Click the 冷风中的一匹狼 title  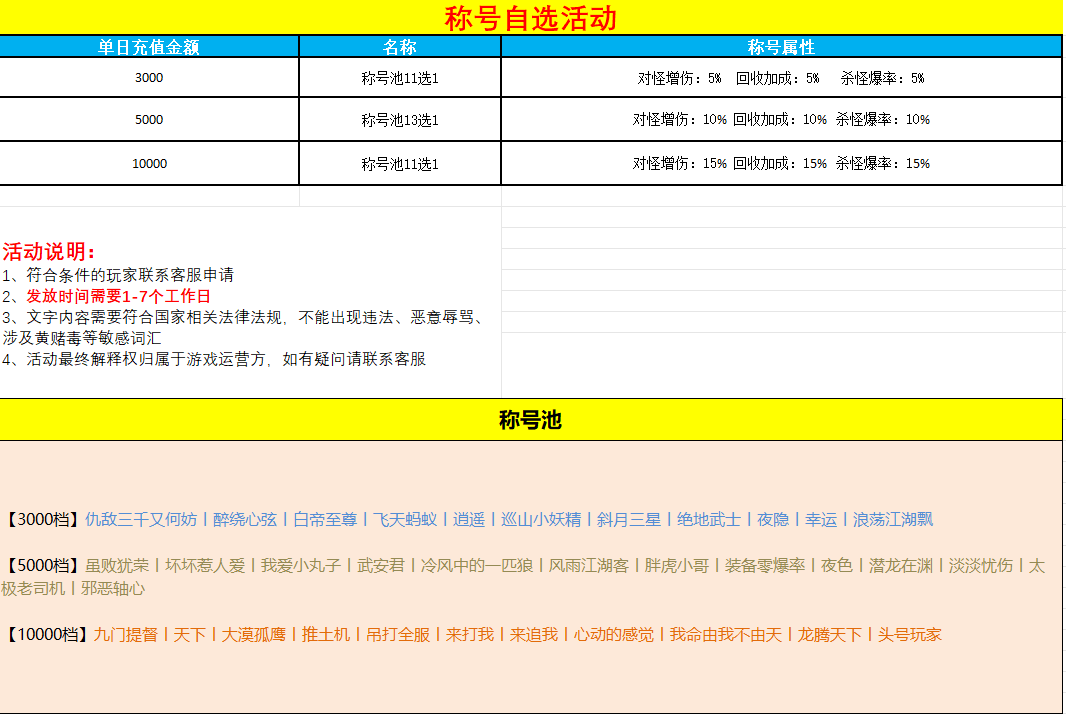pyautogui.click(x=477, y=566)
